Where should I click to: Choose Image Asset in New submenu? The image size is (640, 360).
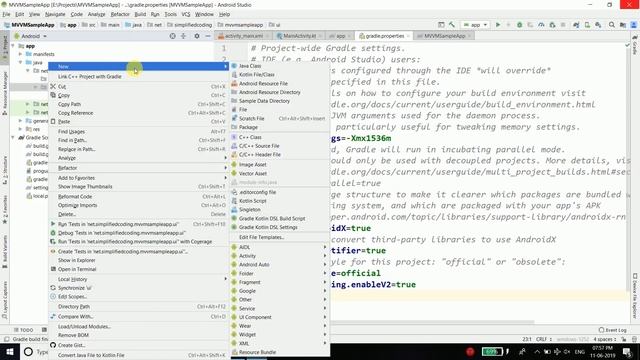pyautogui.click(x=280, y=164)
